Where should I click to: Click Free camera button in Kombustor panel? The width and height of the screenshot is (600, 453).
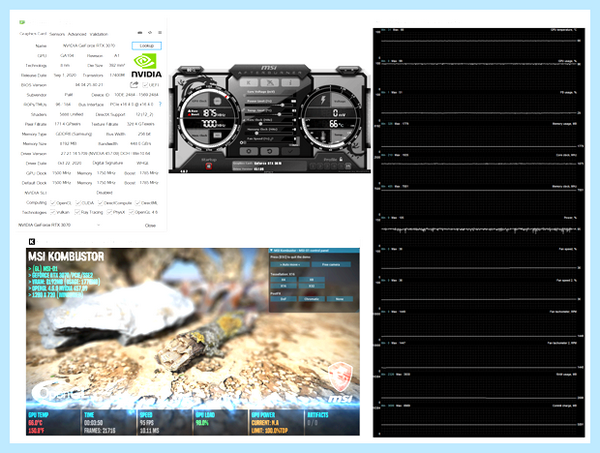point(331,264)
